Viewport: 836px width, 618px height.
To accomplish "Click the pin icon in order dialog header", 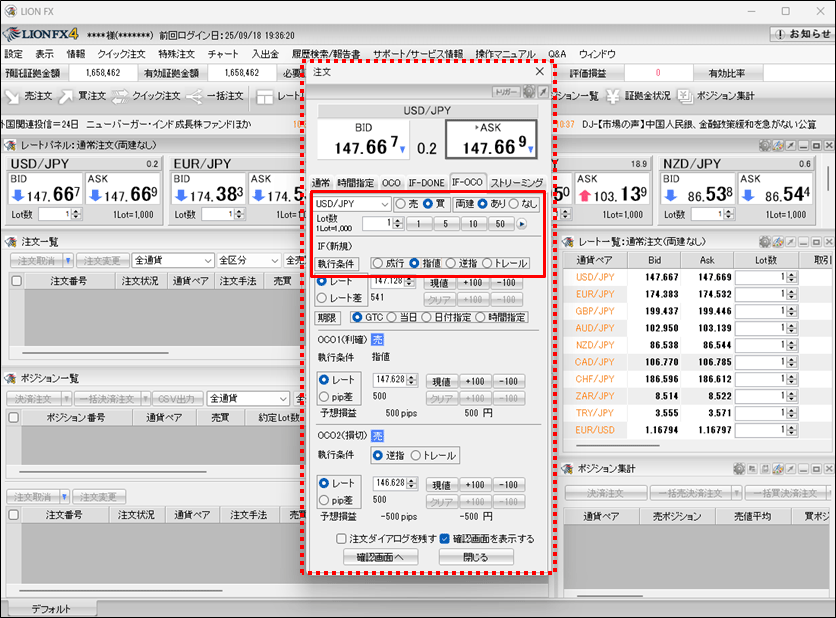I will (543, 92).
